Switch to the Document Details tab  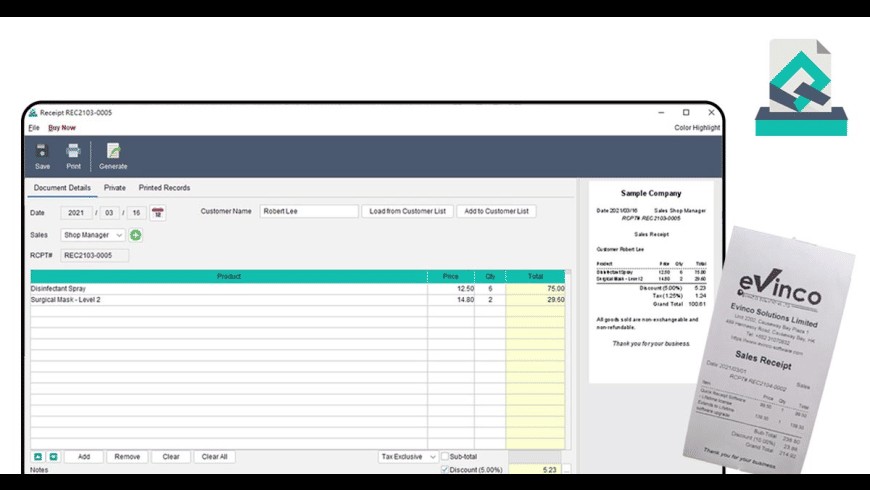click(x=62, y=188)
